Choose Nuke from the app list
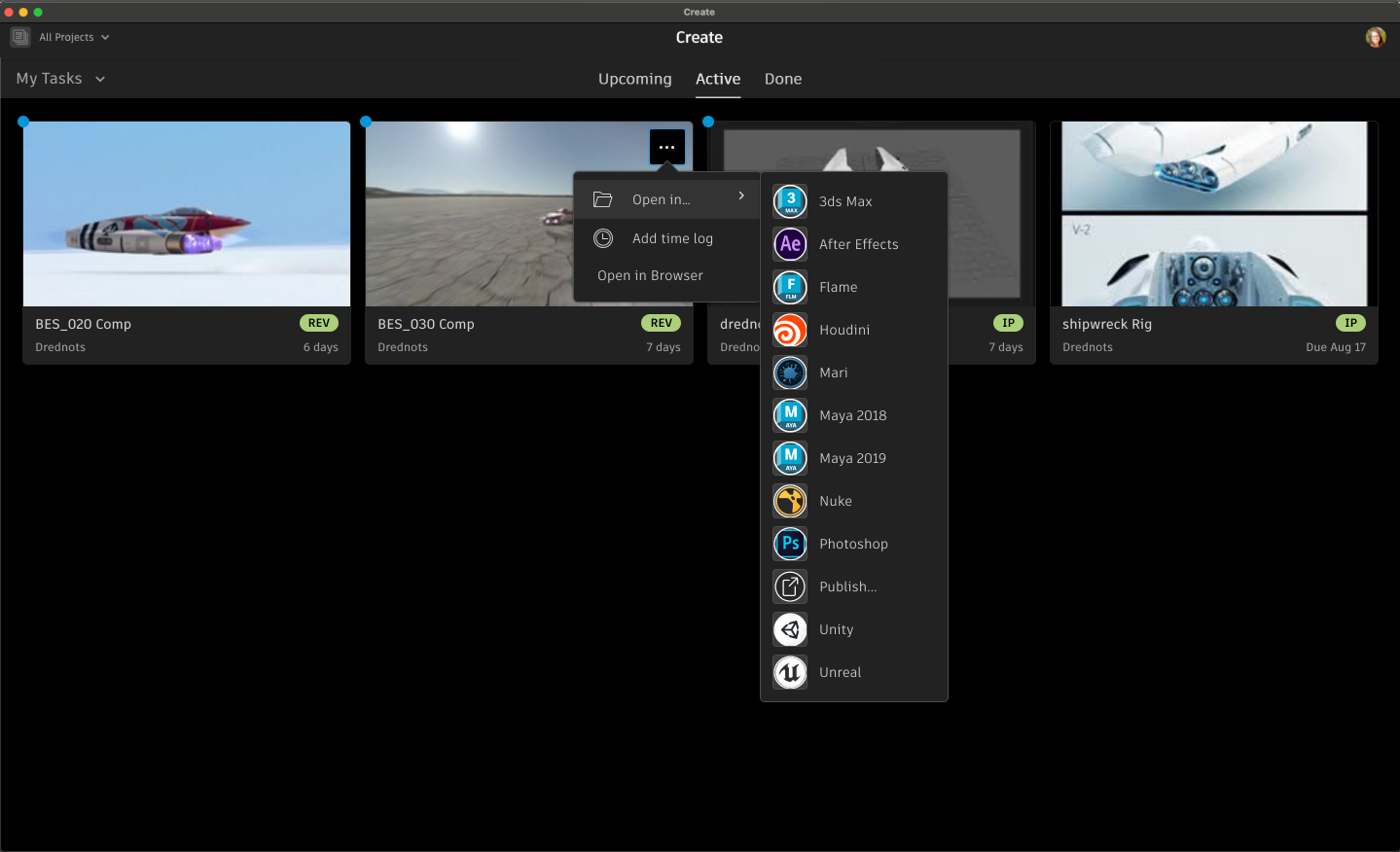This screenshot has width=1400, height=852. point(854,501)
